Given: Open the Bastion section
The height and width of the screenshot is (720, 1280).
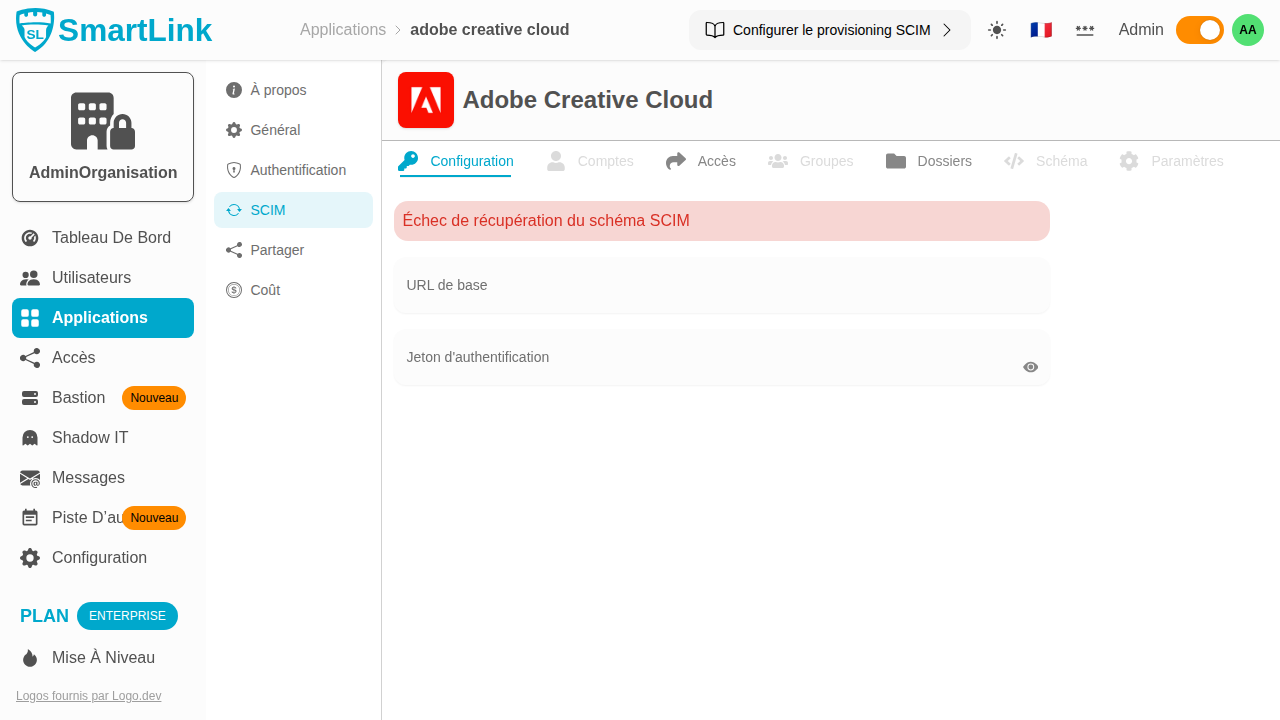Looking at the screenshot, I should [78, 397].
